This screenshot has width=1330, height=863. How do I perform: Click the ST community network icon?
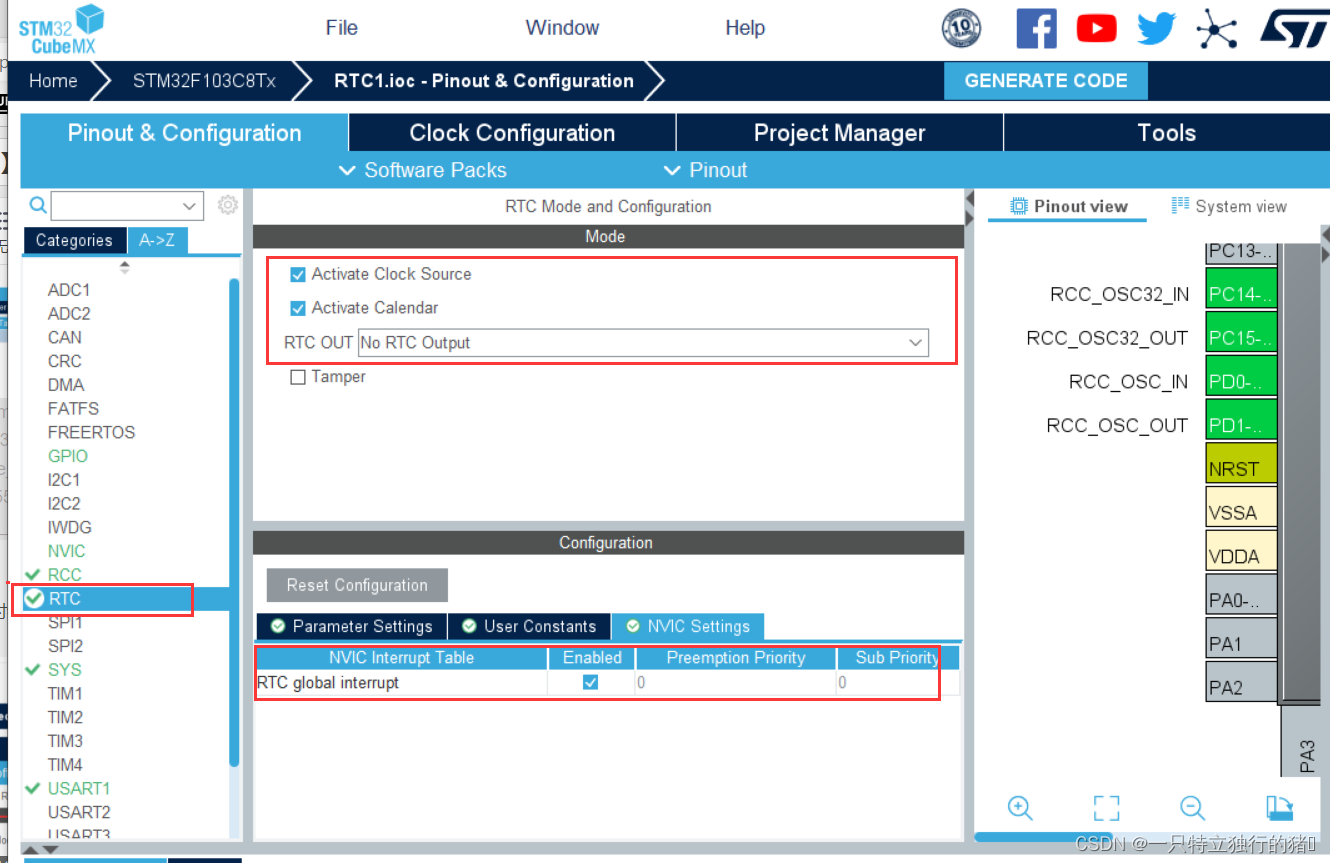[1216, 28]
